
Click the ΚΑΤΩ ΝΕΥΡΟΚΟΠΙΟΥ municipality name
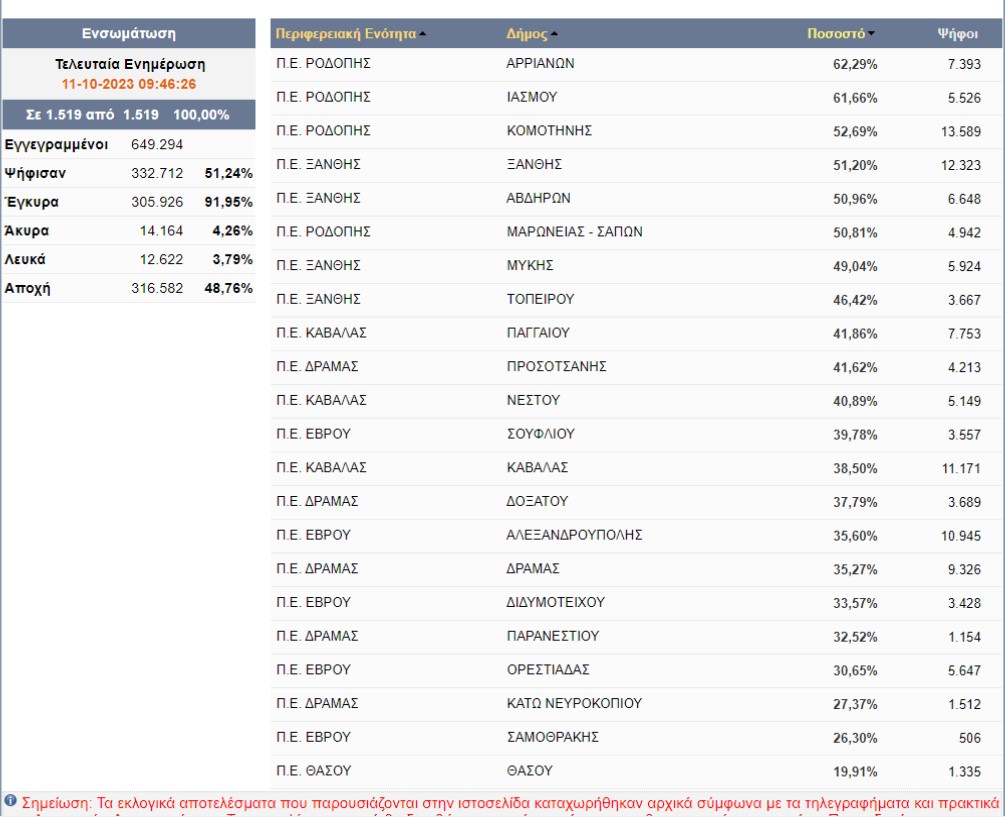pos(574,703)
